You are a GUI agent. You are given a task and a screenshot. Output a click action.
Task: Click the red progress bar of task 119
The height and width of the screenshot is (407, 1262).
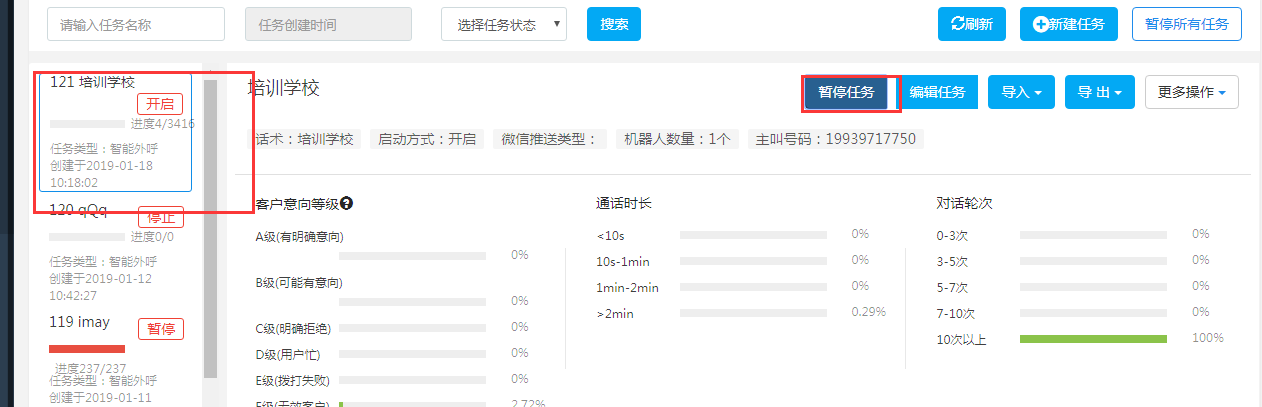pos(87,349)
